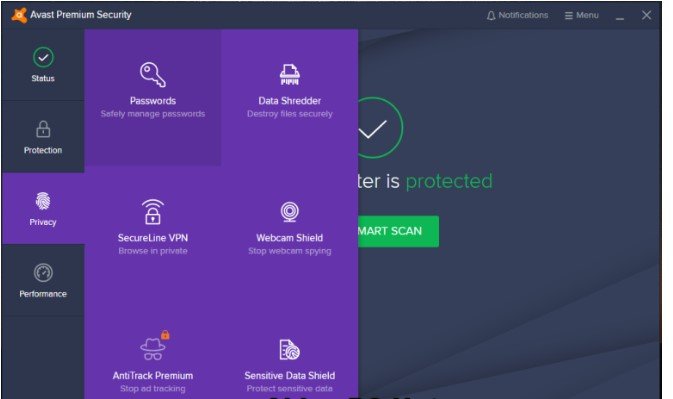The height and width of the screenshot is (399, 673).
Task: Open the Protection section in sidebar
Action: [x=43, y=137]
